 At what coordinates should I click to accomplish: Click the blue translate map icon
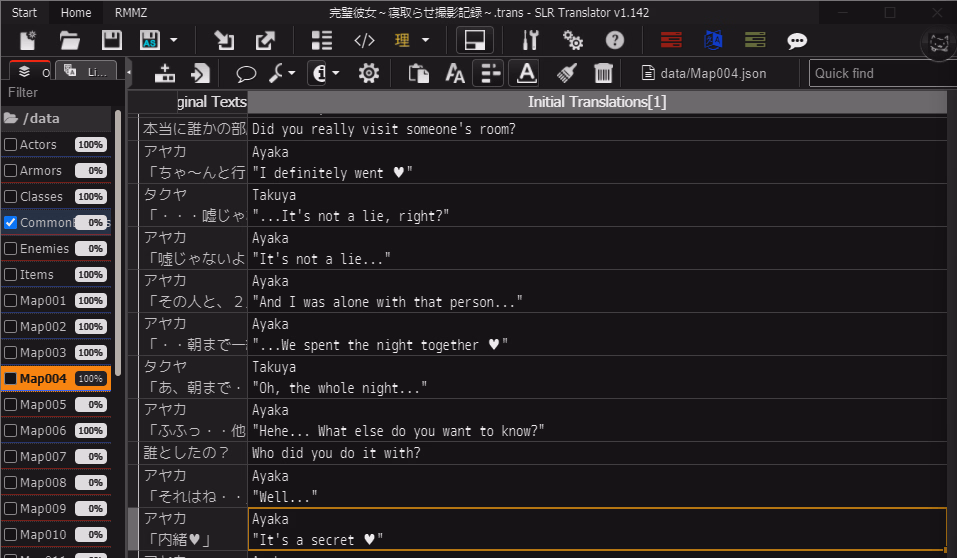pyautogui.click(x=713, y=41)
